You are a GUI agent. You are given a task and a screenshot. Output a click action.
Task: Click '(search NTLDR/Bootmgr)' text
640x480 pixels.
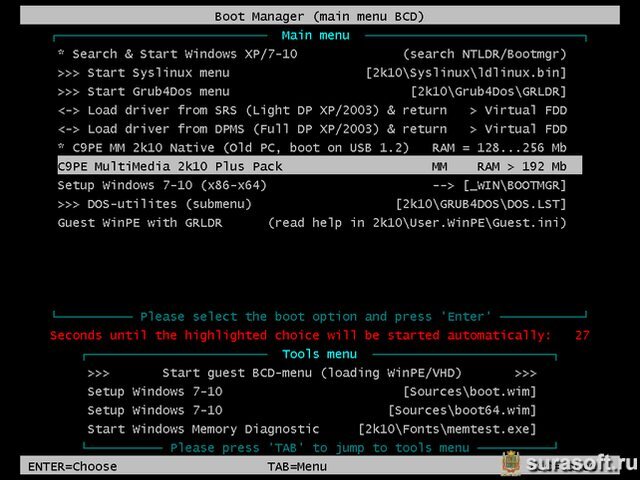click(x=485, y=54)
